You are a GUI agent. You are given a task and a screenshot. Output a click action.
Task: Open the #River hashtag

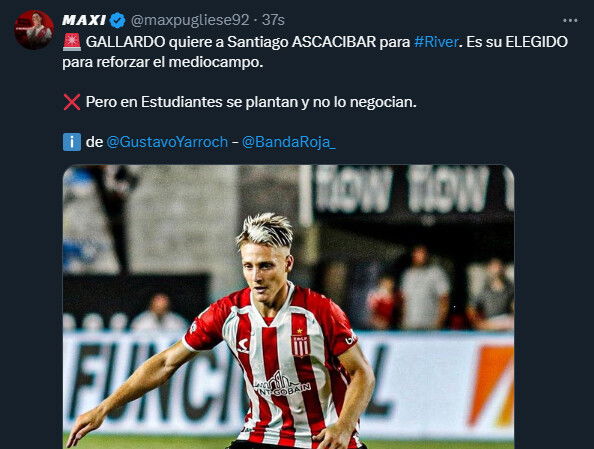coord(436,42)
